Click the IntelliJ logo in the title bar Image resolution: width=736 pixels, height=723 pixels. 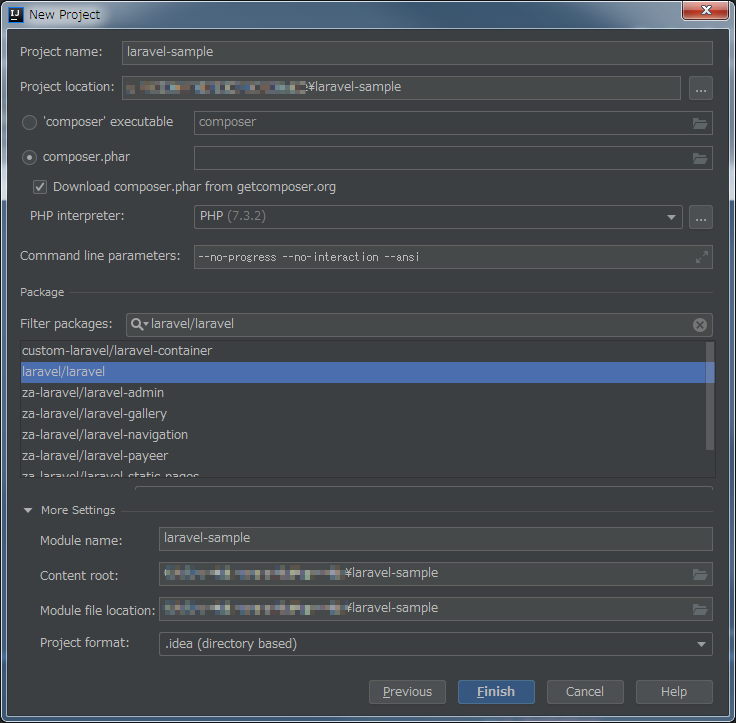15,15
